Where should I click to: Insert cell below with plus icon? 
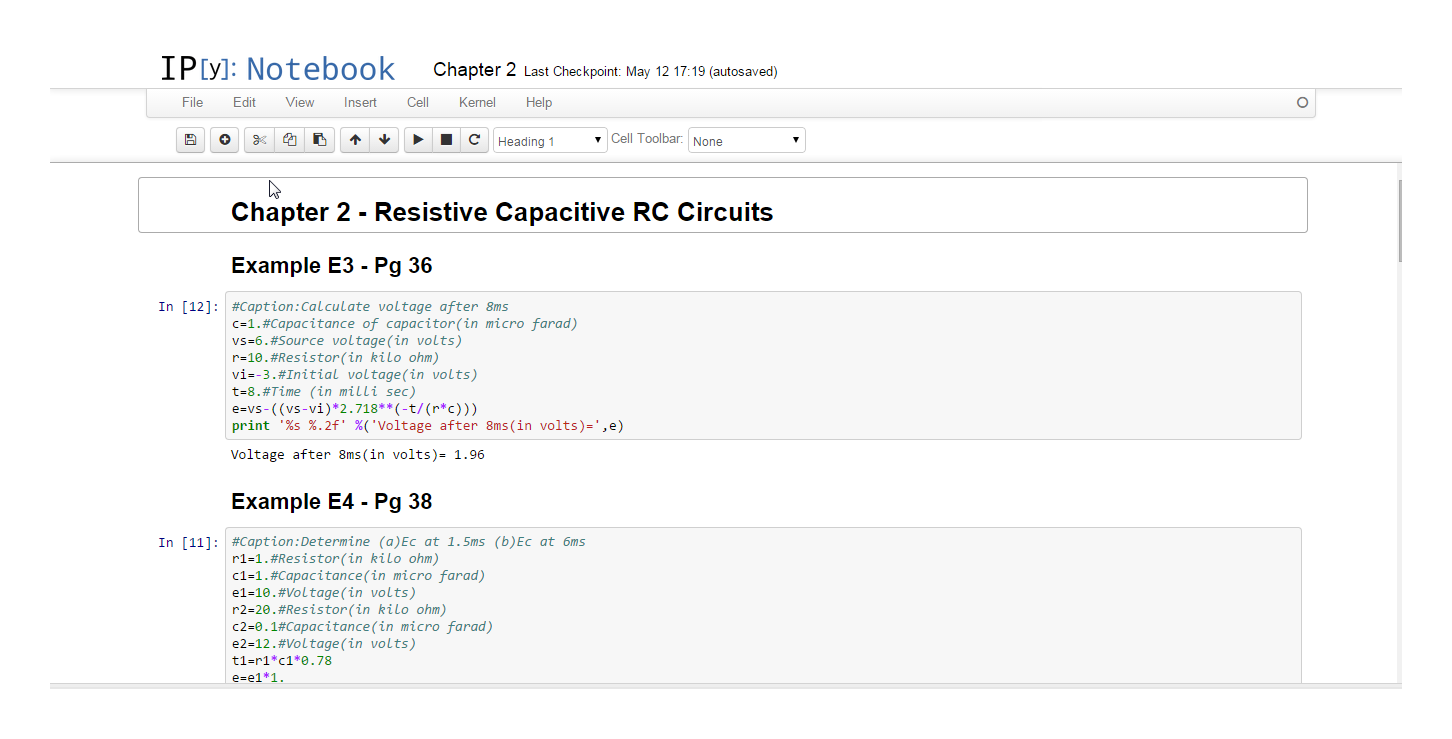click(224, 140)
